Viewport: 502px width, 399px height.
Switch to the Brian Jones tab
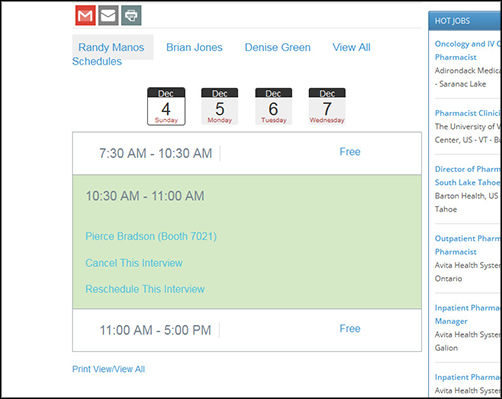(x=194, y=47)
